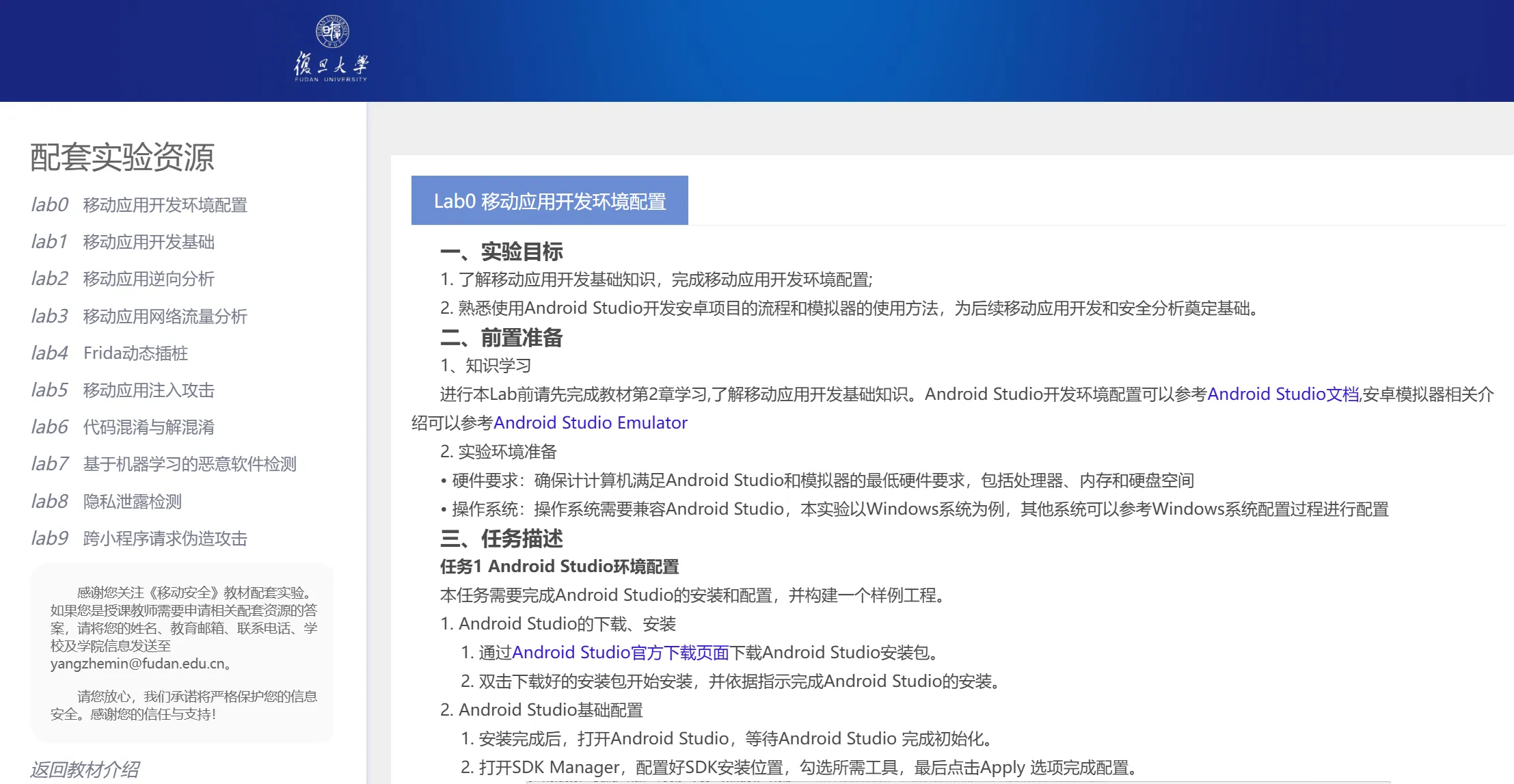
Task: Open lab4 Frida动态插桩
Action: (x=109, y=353)
